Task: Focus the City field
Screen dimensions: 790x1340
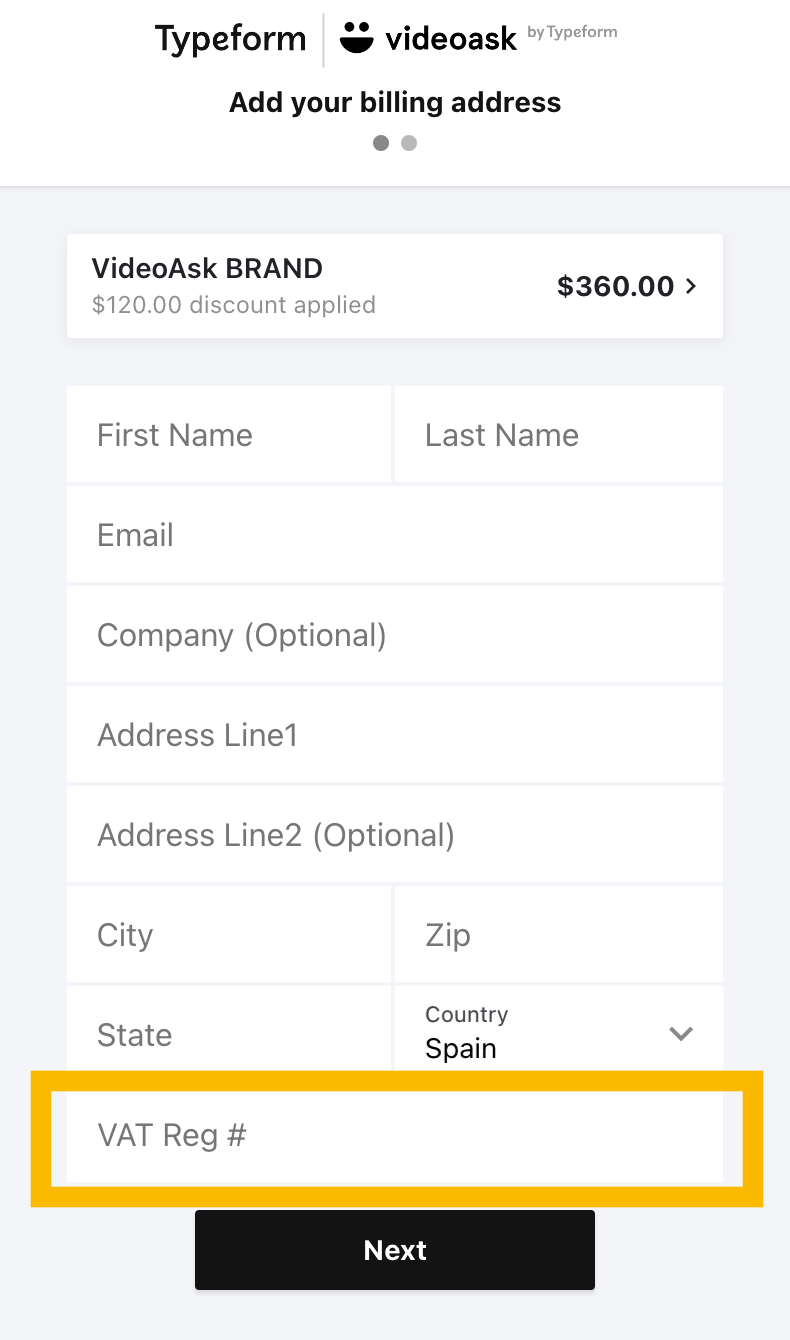Action: tap(229, 934)
